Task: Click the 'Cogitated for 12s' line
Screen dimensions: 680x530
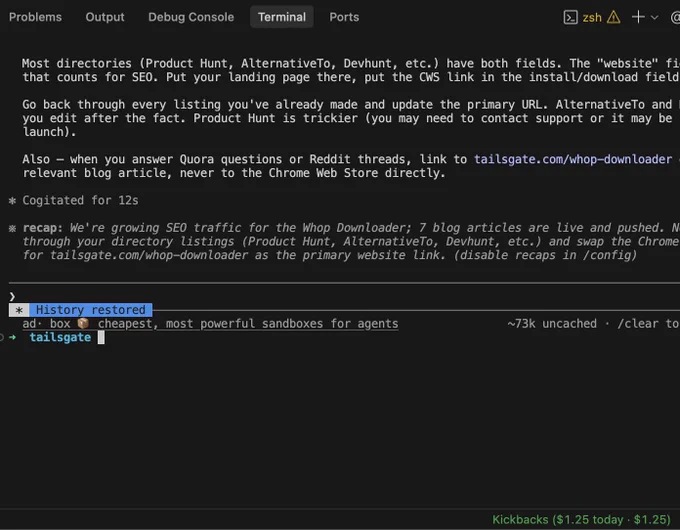Action: (80, 200)
